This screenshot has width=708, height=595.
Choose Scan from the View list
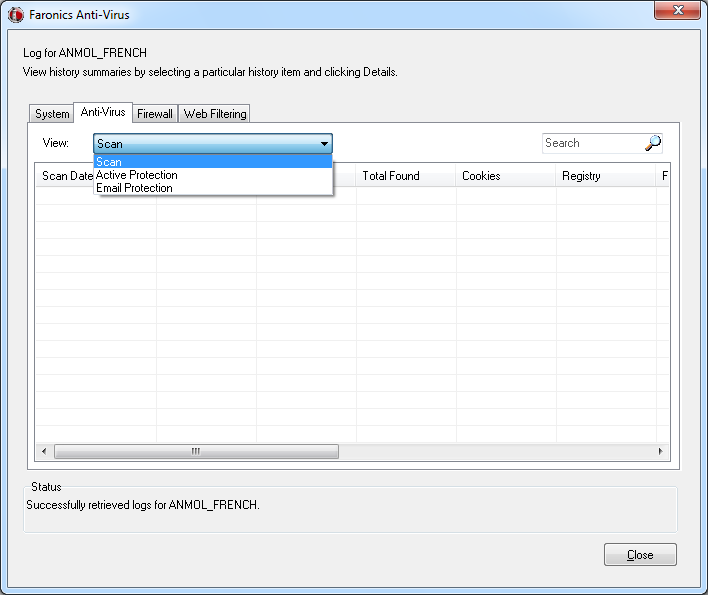[x=213, y=162]
